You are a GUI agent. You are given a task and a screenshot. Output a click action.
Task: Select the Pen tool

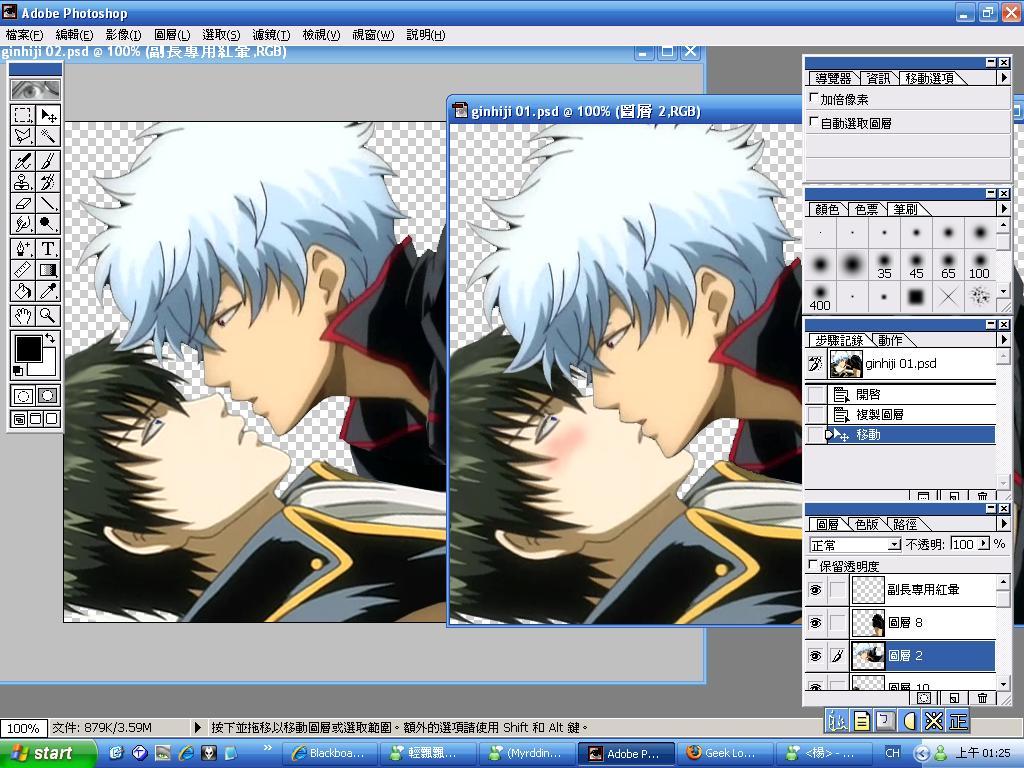[x=23, y=248]
